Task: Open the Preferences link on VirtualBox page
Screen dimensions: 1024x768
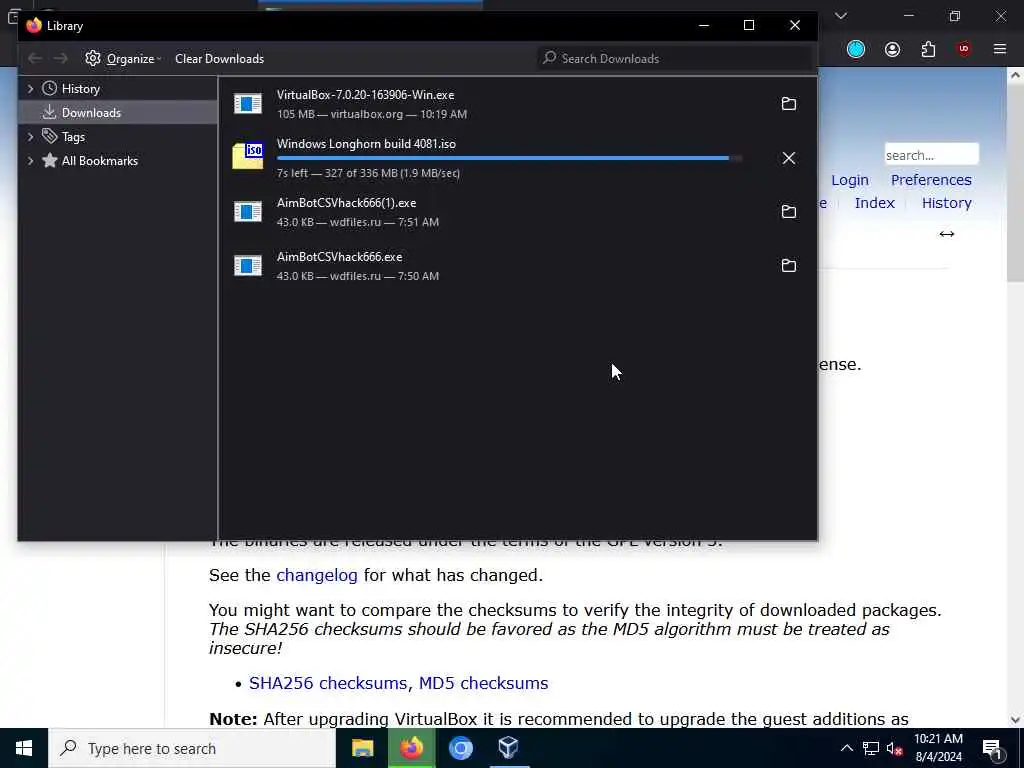Action: (931, 180)
